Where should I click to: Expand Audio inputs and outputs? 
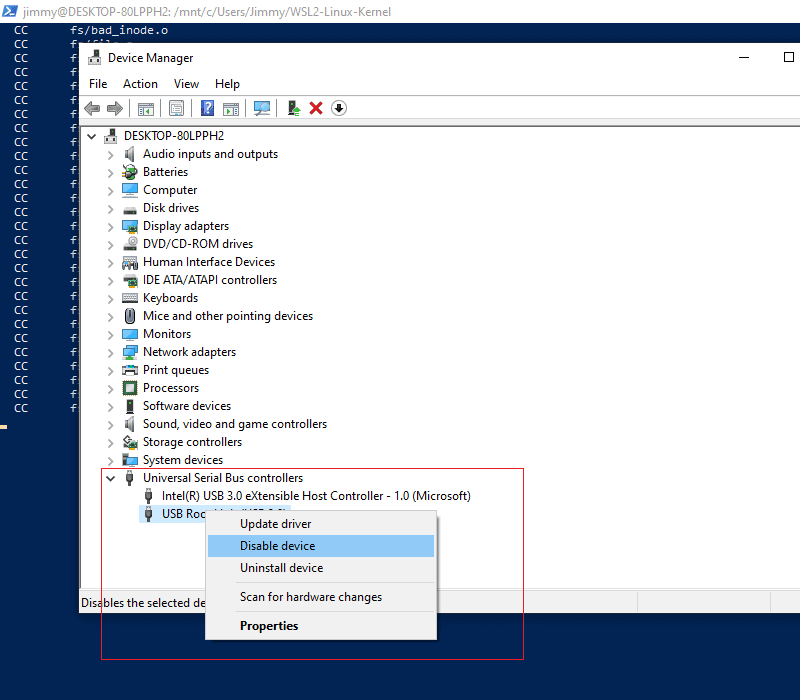110,155
